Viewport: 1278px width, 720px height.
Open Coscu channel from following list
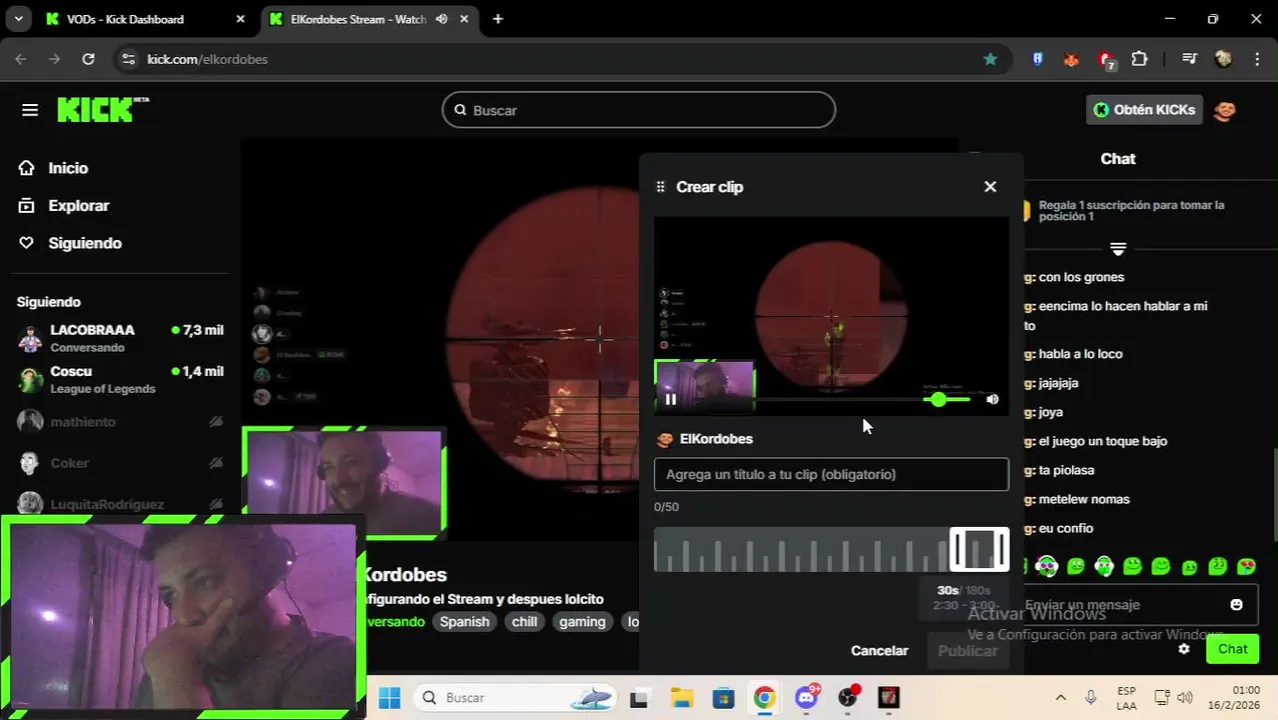pos(120,379)
